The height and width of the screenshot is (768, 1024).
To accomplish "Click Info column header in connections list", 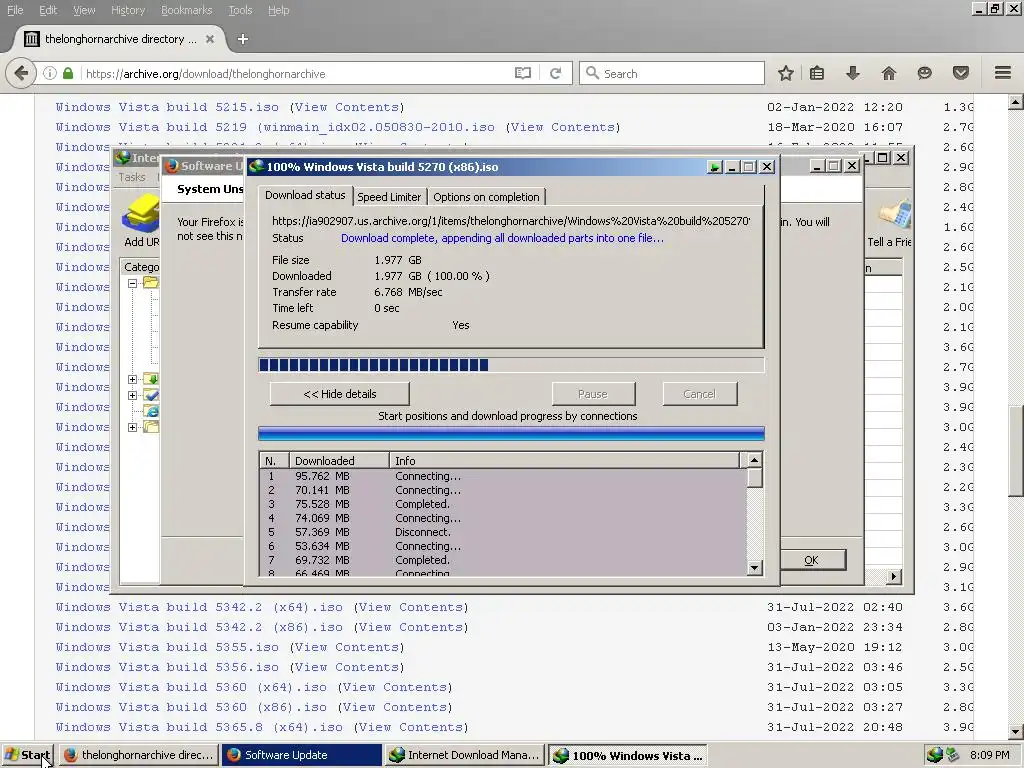I will 565,460.
